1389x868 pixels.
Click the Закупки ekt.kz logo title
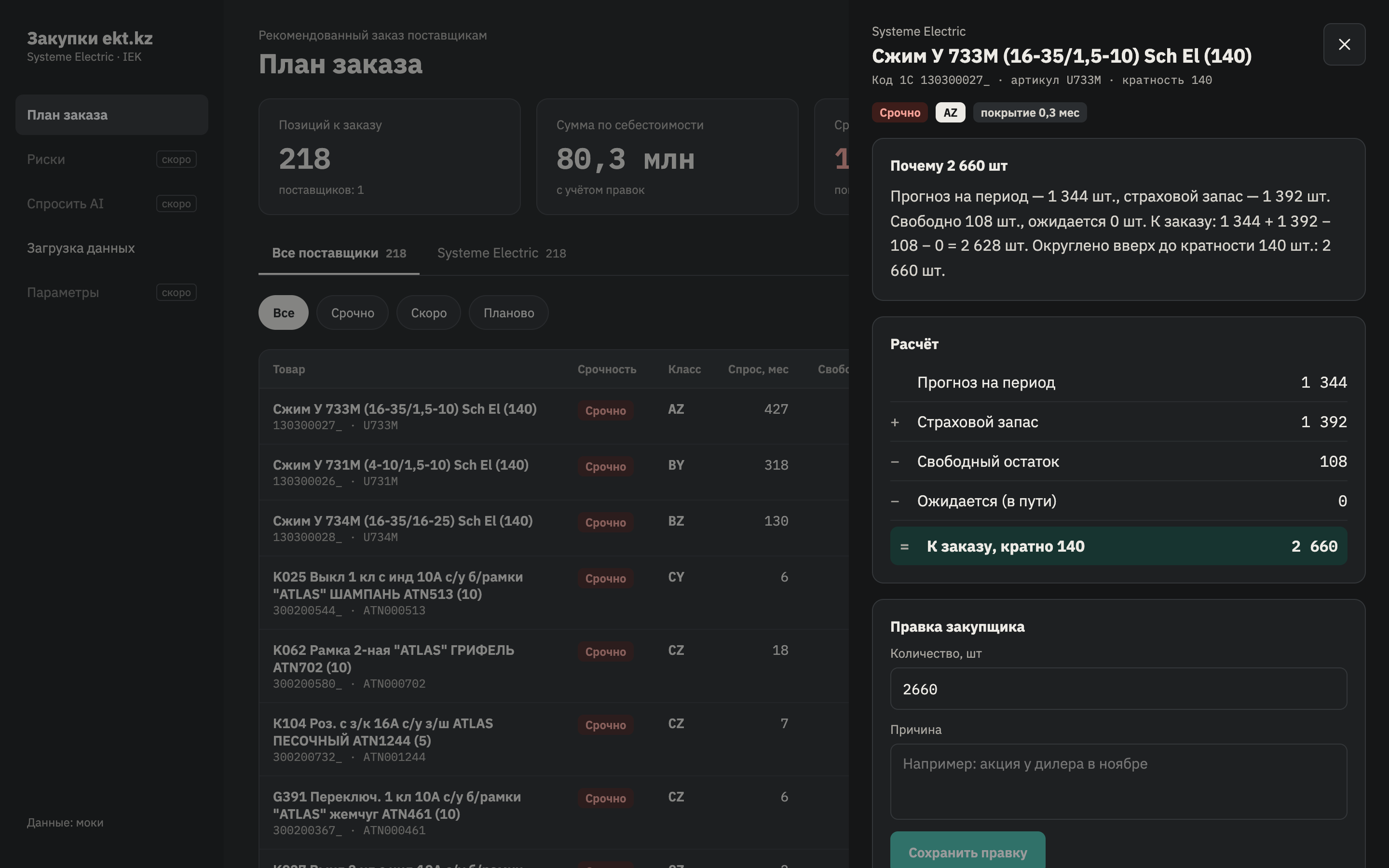90,39
